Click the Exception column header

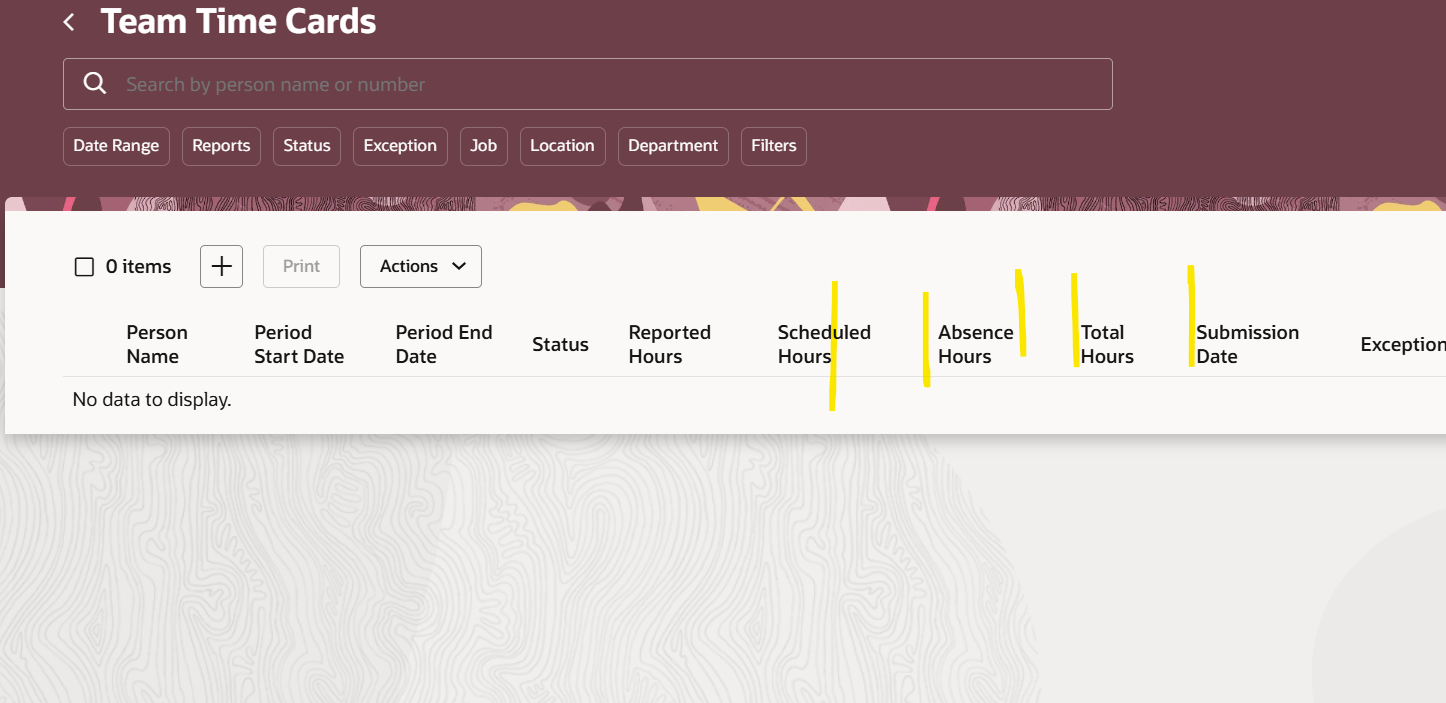1403,344
